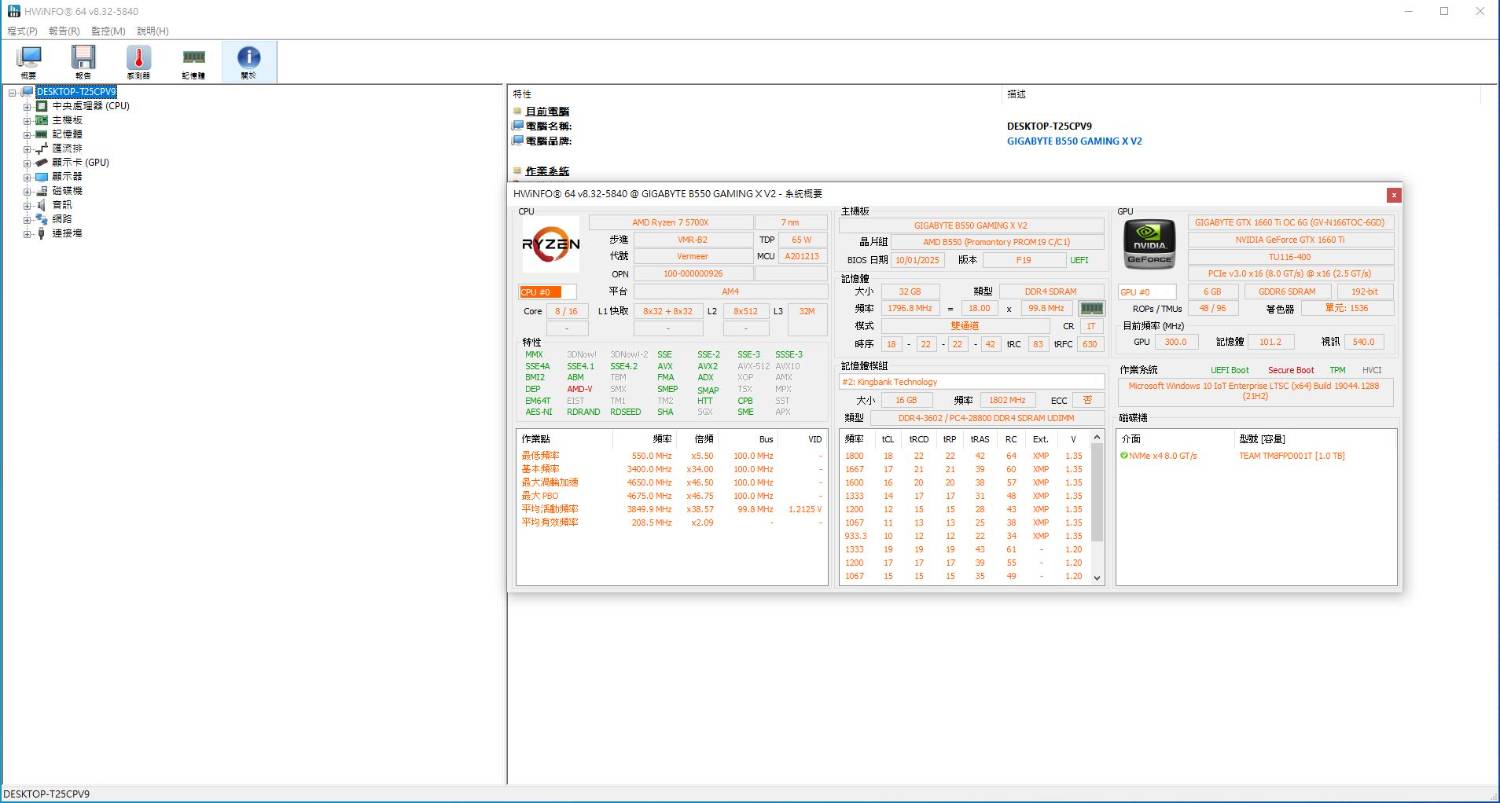Open the Kingbank Technology memory module dropdown
1500x803 pixels.
pos(971,382)
